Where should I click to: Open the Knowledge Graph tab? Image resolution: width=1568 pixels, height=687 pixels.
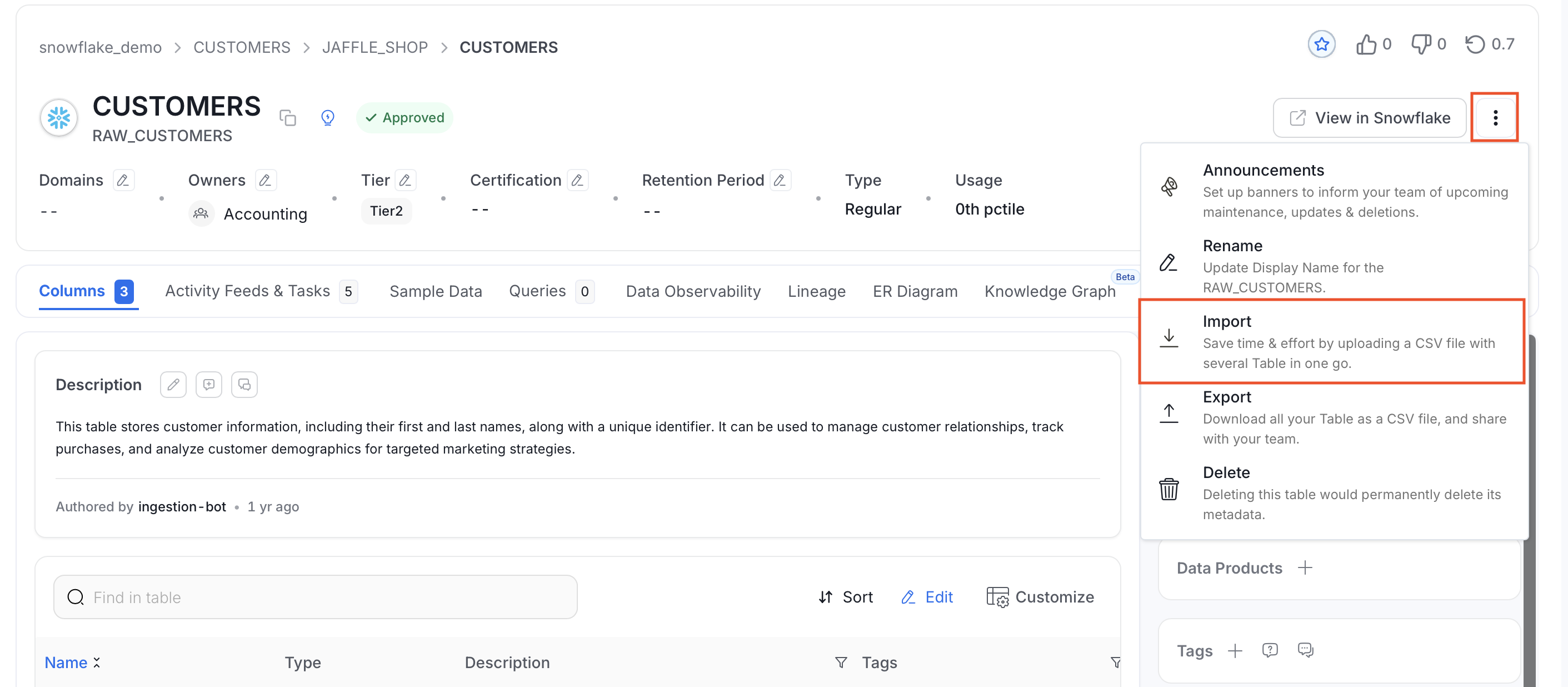click(x=1050, y=291)
